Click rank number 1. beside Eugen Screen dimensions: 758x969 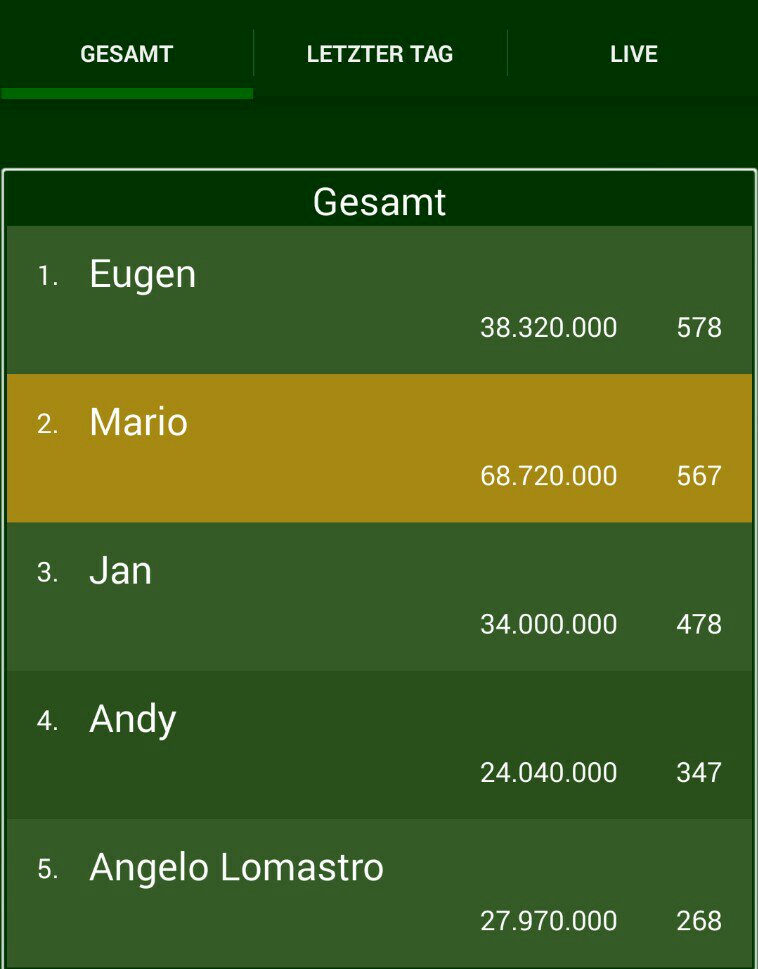48,277
